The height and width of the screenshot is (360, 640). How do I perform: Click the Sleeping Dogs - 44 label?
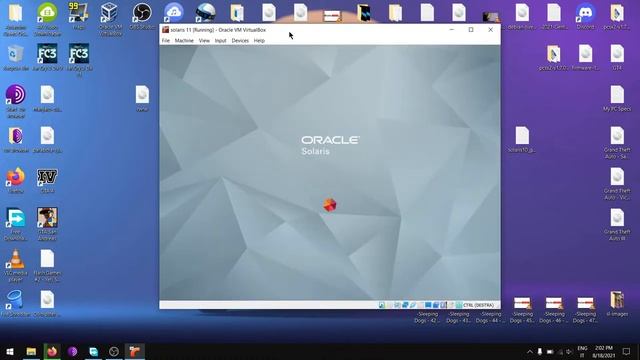coord(490,317)
